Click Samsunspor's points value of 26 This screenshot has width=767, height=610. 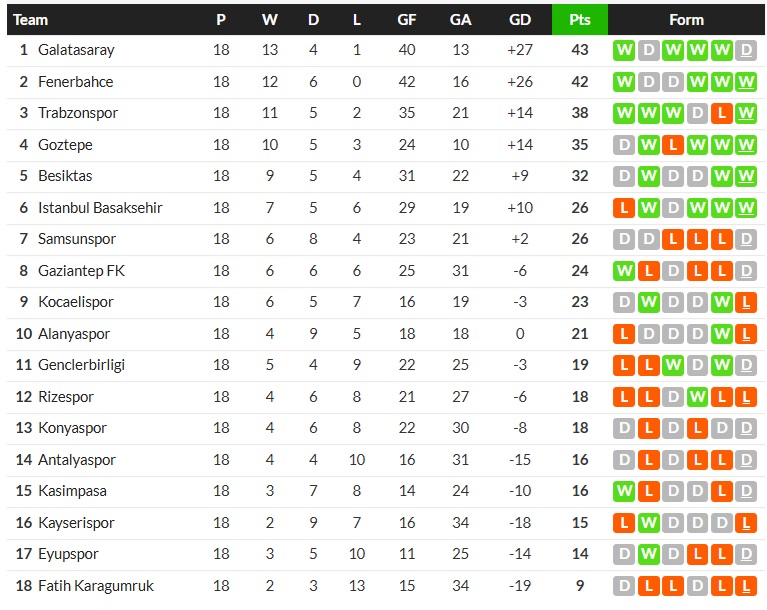pos(580,239)
